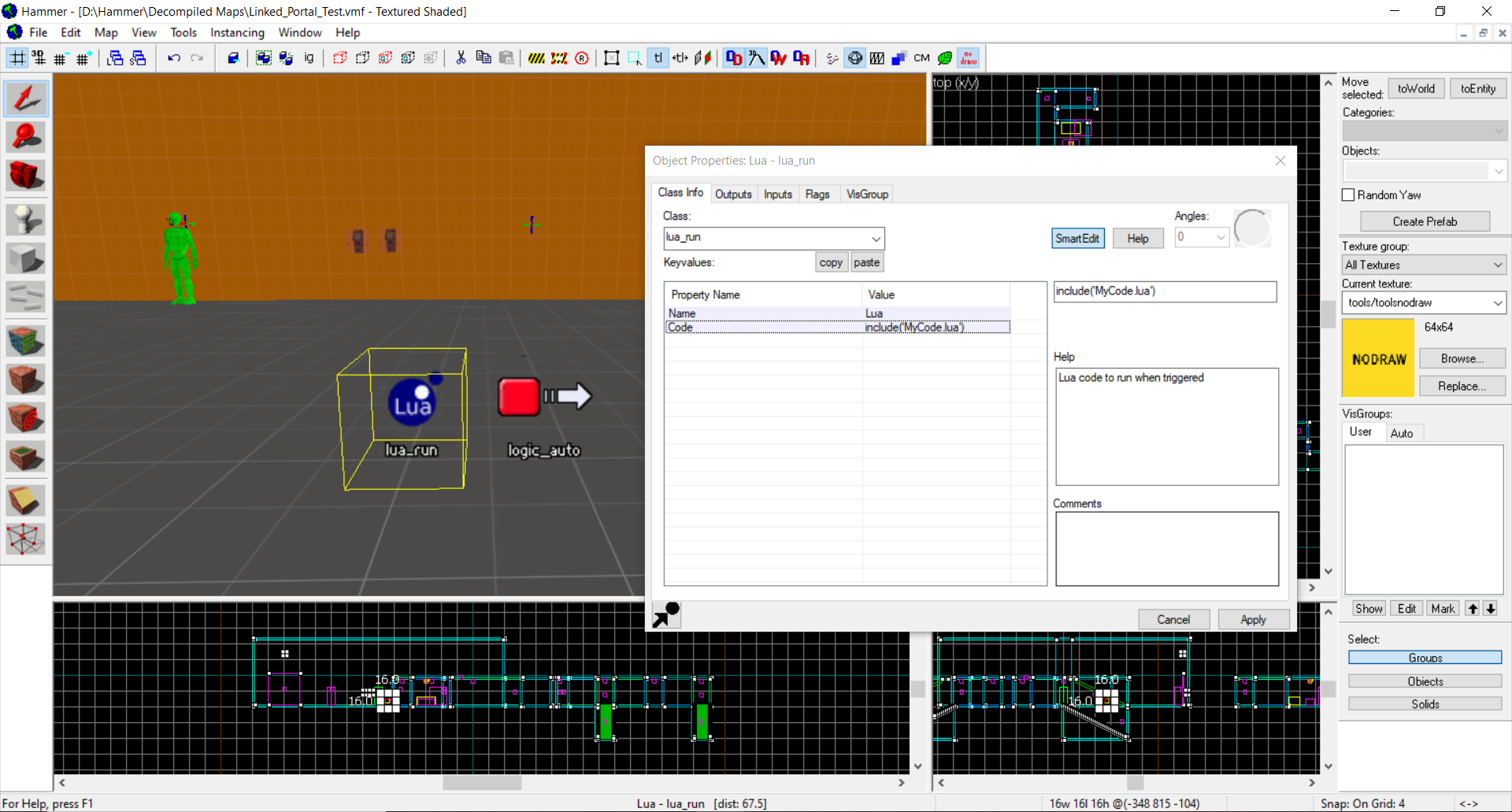Open the Tools menu
The width and height of the screenshot is (1512, 812).
(183, 32)
